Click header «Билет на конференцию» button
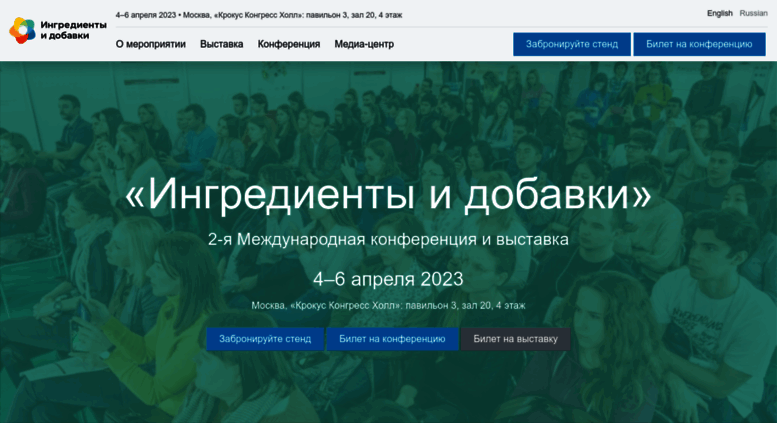The image size is (777, 423). tap(699, 44)
